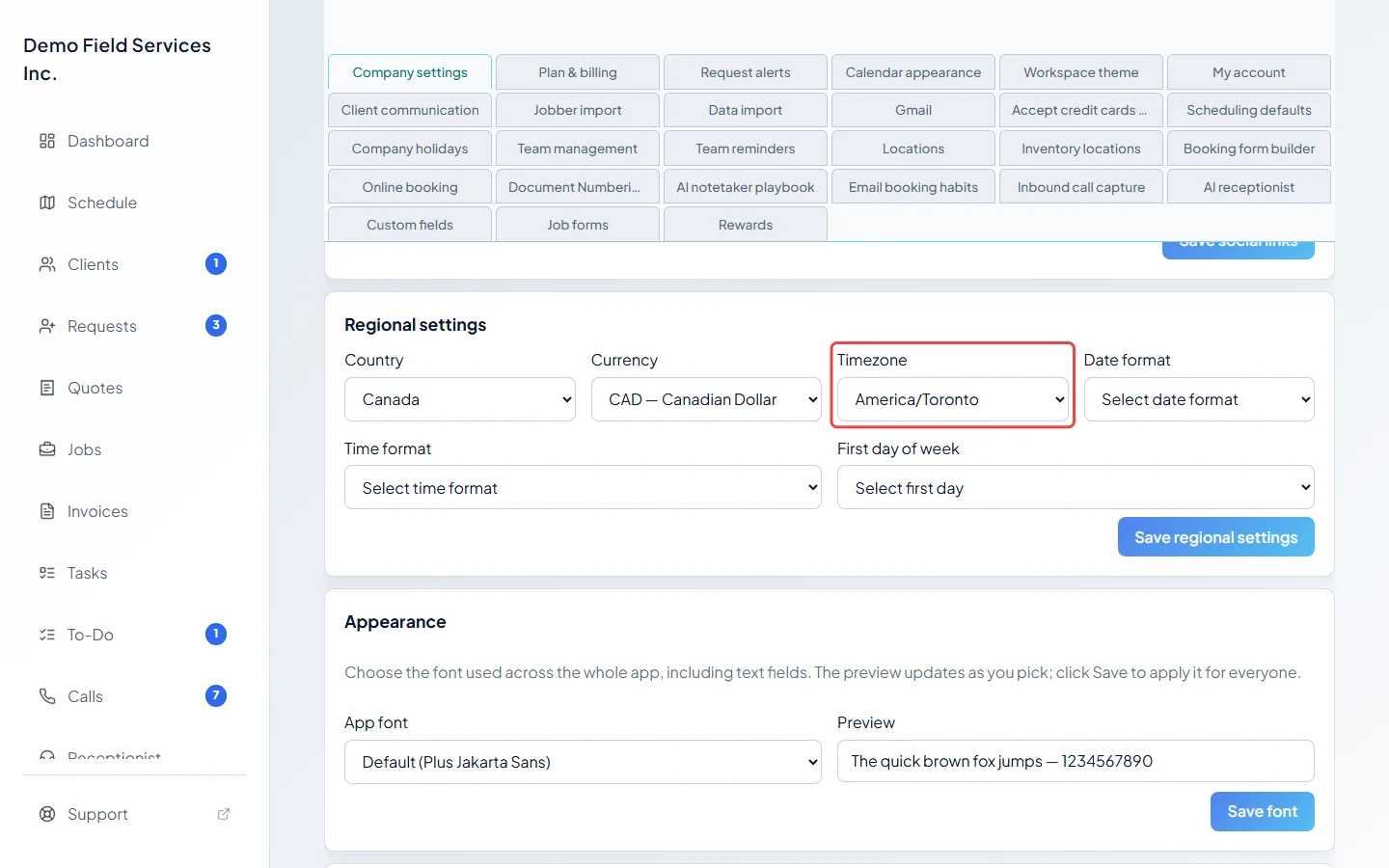Click the Save font button
The width and height of the screenshot is (1389, 868).
click(x=1263, y=811)
